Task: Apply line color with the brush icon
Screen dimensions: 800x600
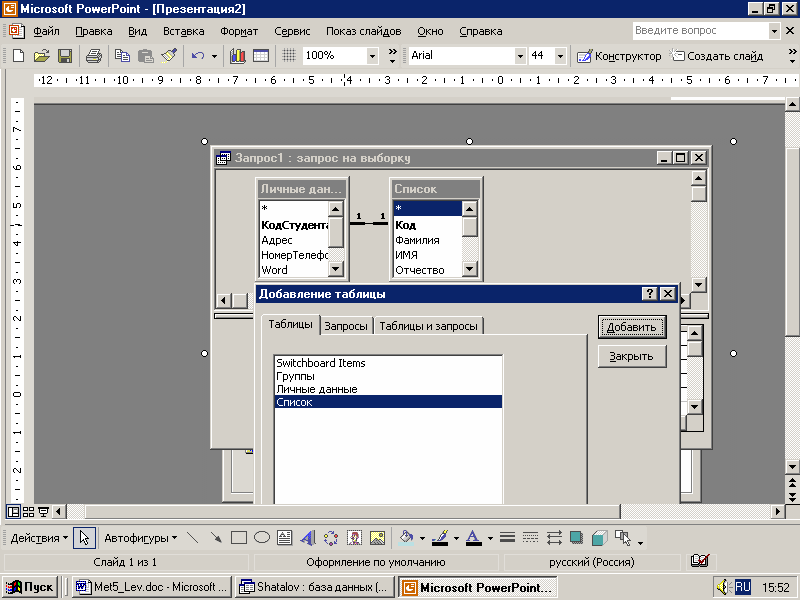Action: pyautogui.click(x=440, y=538)
